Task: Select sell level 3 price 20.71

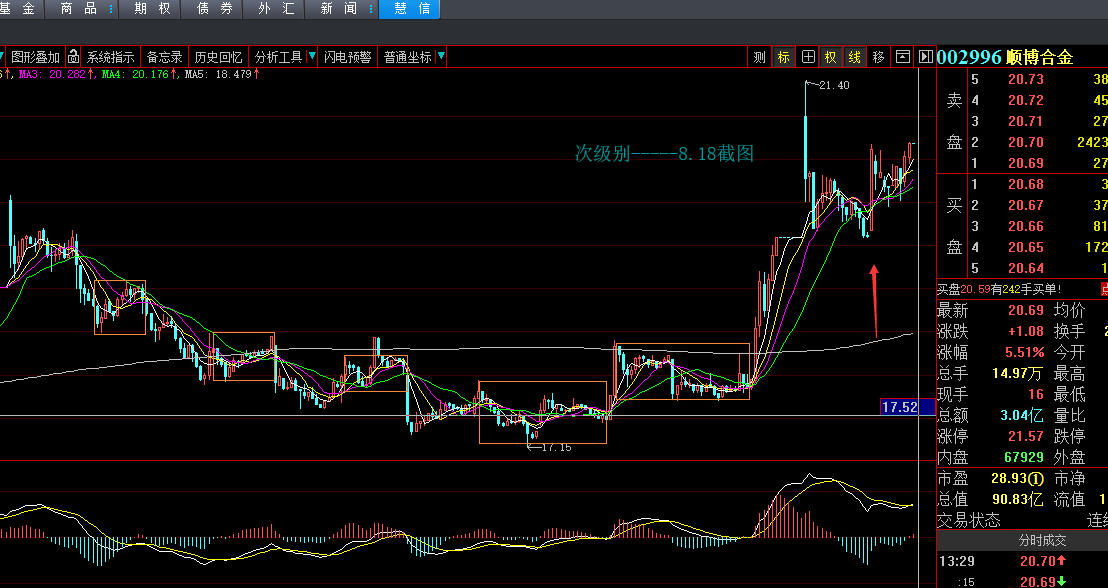Action: 1025,121
